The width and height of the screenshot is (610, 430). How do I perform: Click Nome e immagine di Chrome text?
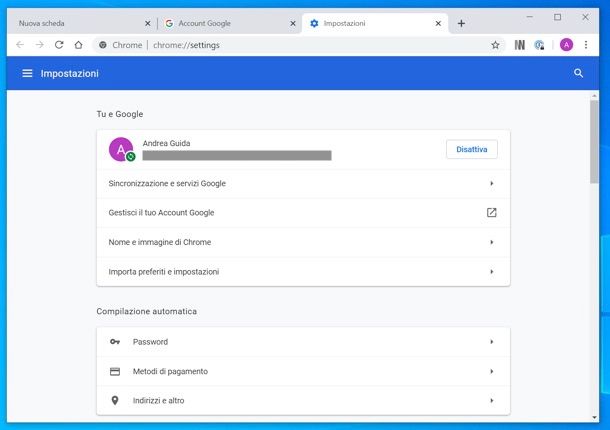tap(160, 242)
